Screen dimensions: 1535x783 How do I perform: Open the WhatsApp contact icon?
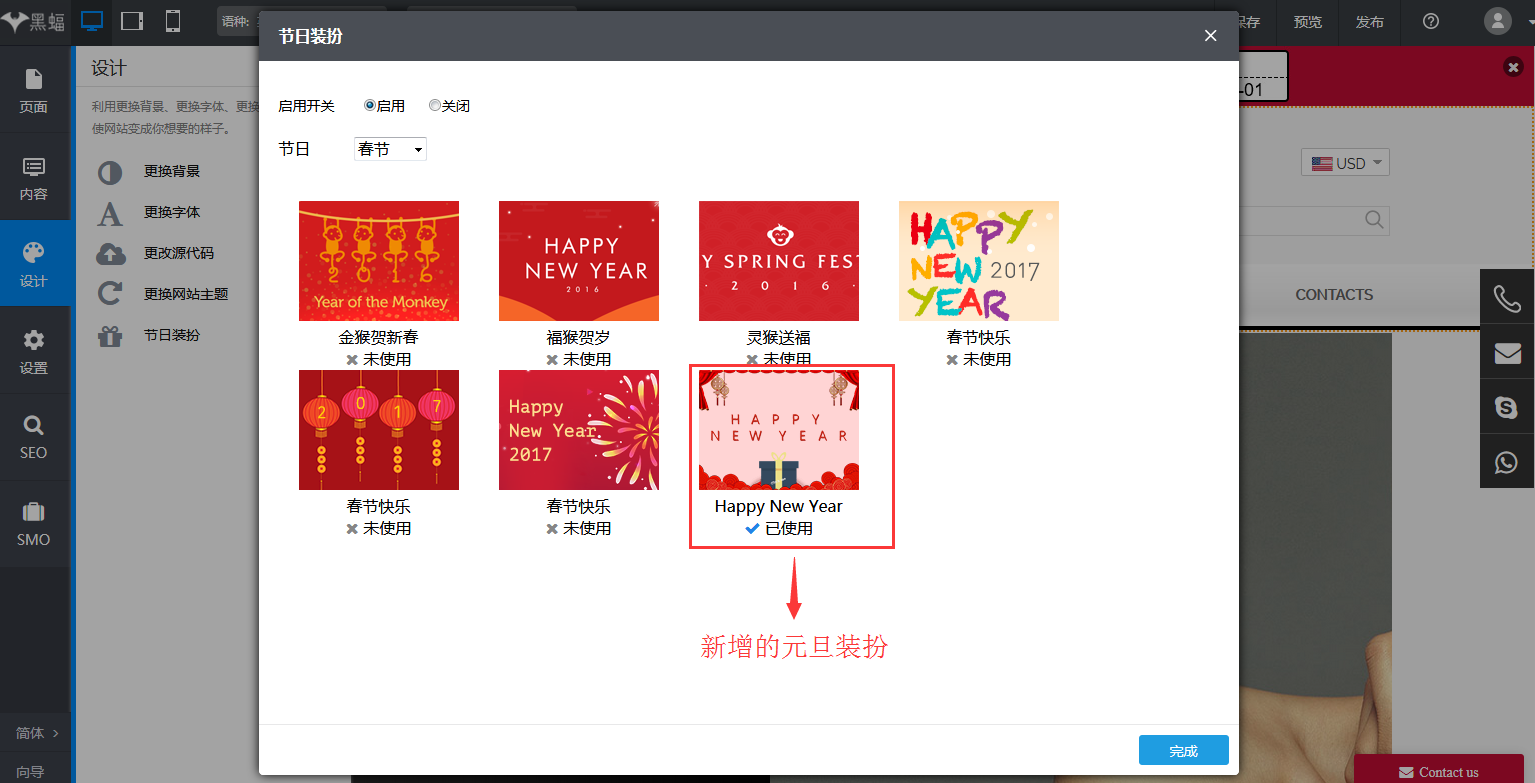(1506, 462)
